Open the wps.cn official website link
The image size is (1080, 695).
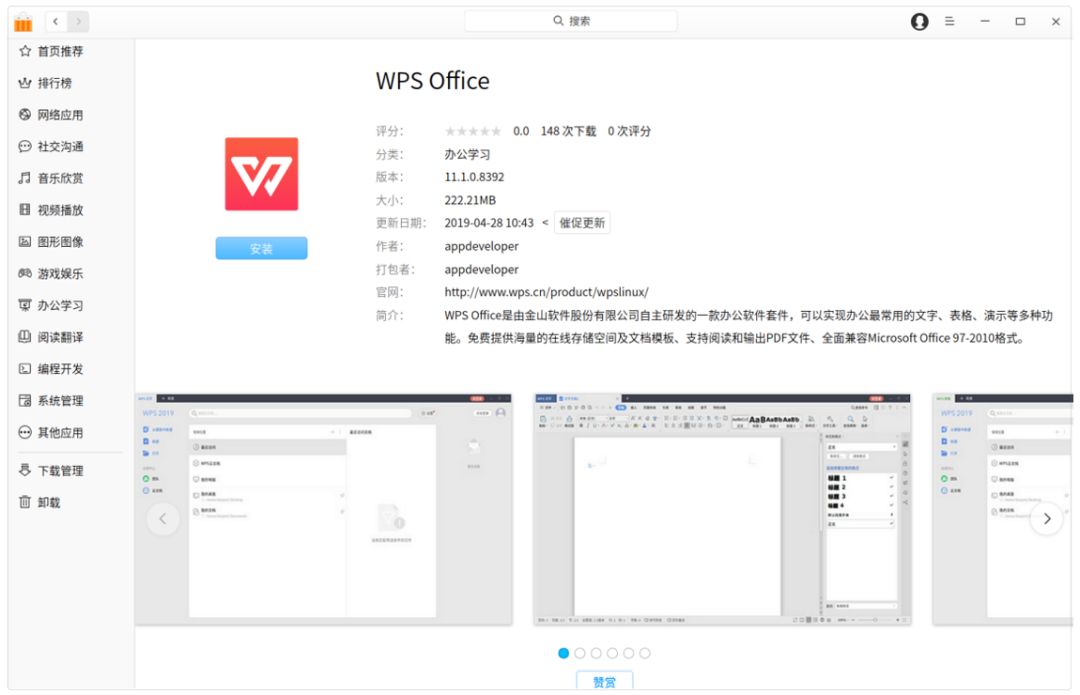point(546,292)
